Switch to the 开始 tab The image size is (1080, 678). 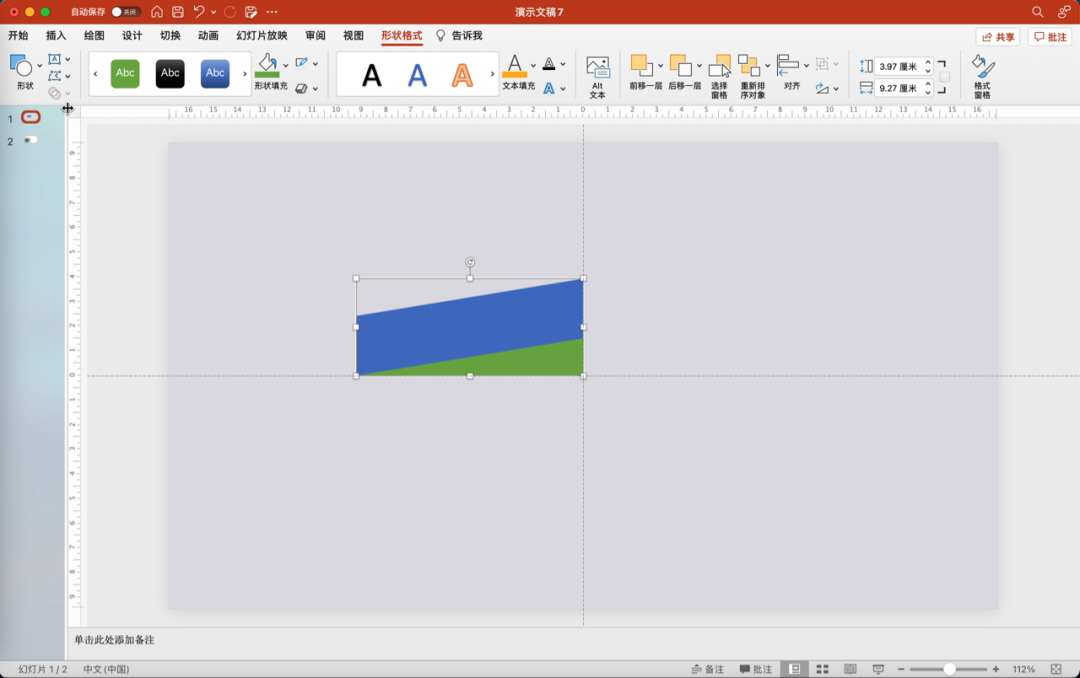pos(18,35)
